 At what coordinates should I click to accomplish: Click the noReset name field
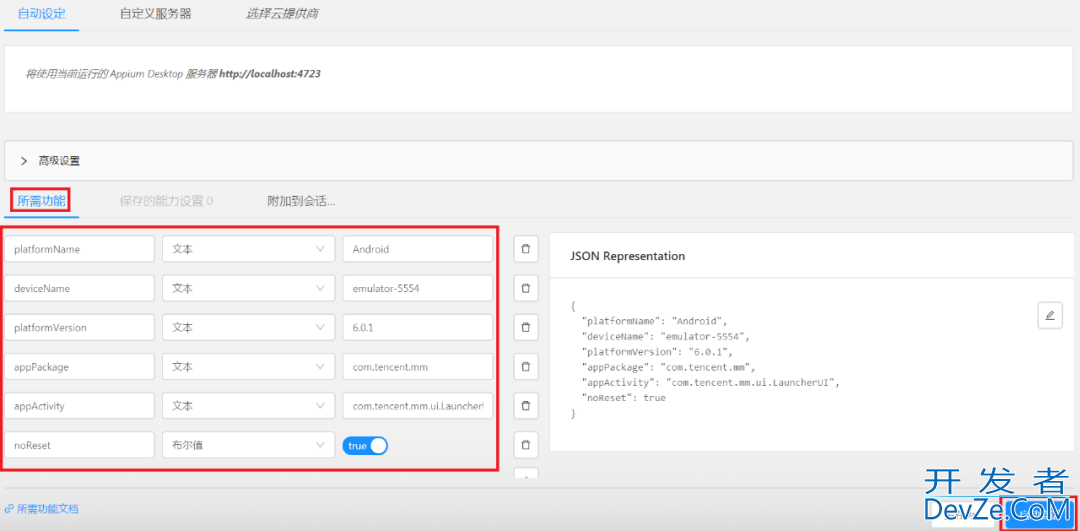point(79,446)
